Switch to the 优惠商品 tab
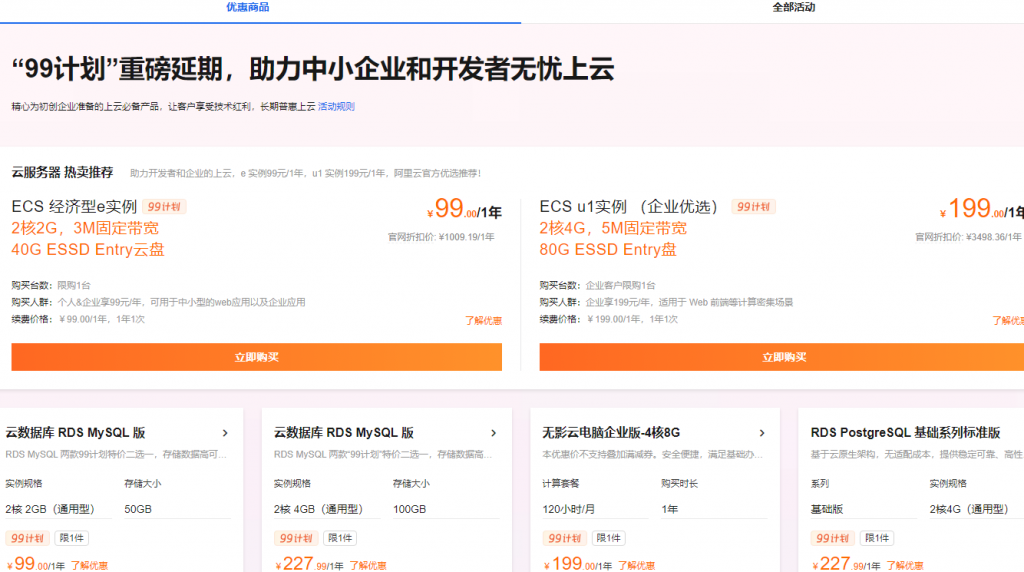 (247, 7)
